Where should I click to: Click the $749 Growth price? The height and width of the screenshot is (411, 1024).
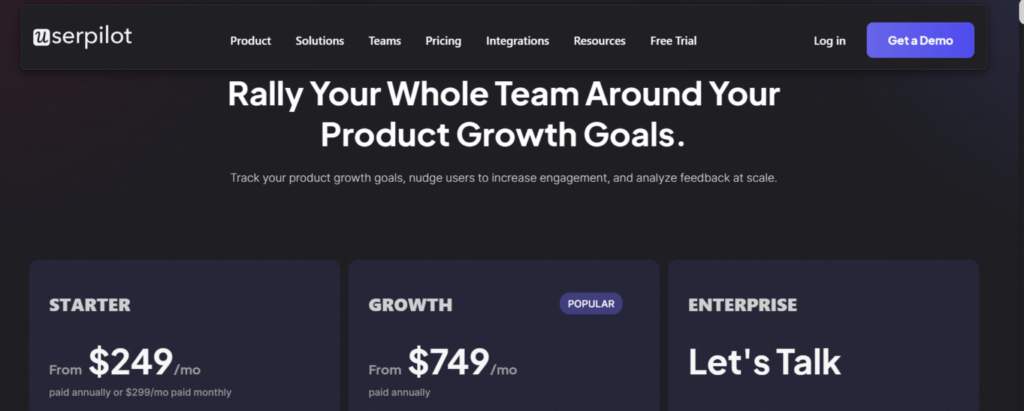(x=449, y=361)
